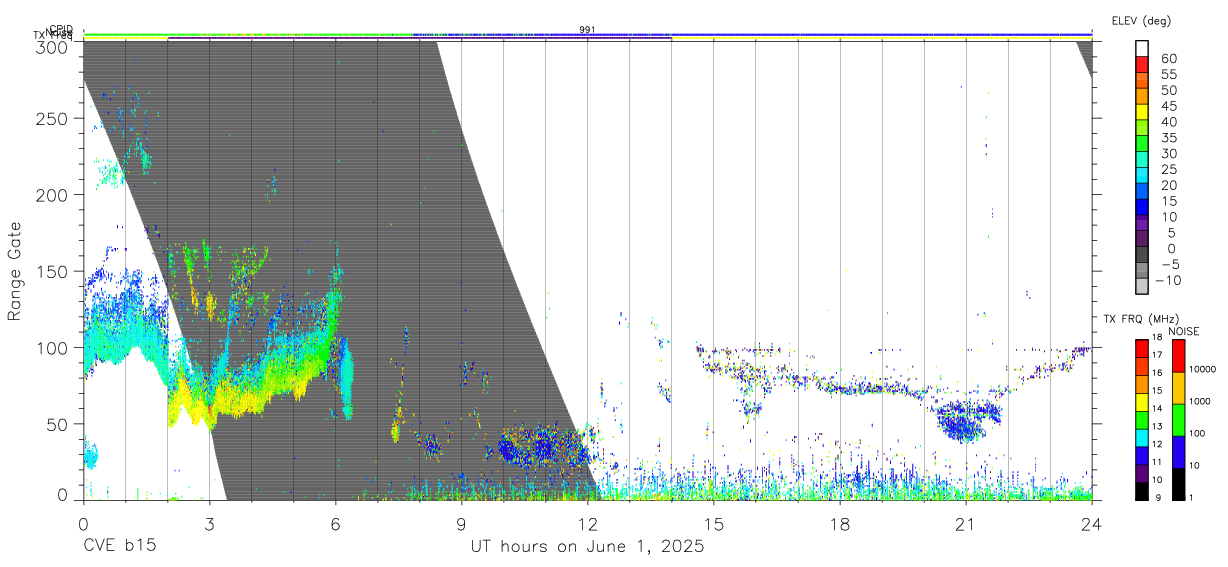This screenshot has height=567, width=1228.
Task: Click the 'NOISE' legend title
Action: [1184, 331]
